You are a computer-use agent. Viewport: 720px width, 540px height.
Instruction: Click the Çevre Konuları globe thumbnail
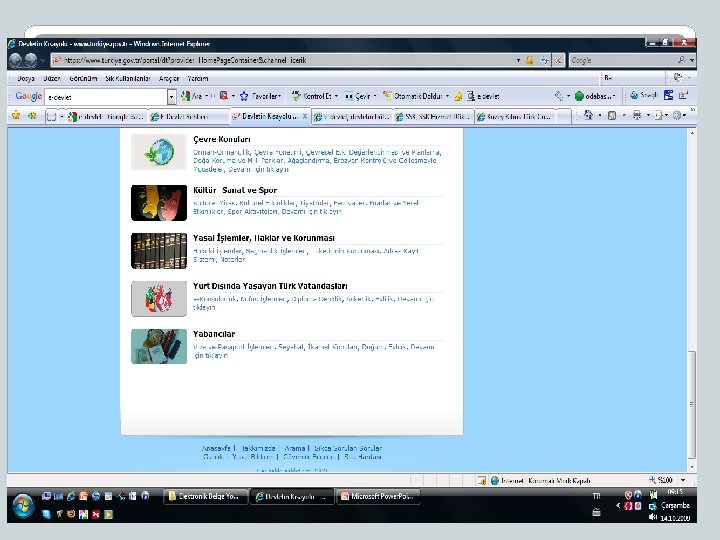pyautogui.click(x=159, y=152)
